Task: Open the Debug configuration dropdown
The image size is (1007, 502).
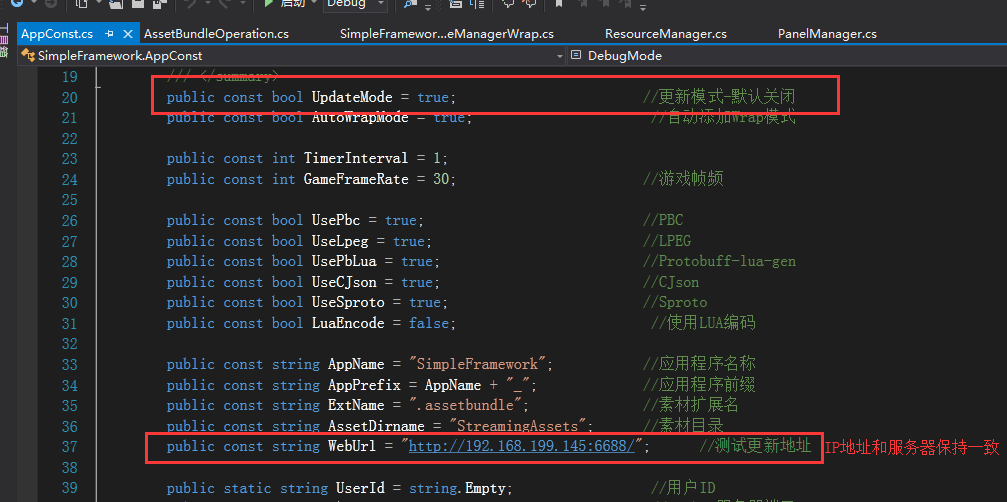Action: tap(356, 3)
